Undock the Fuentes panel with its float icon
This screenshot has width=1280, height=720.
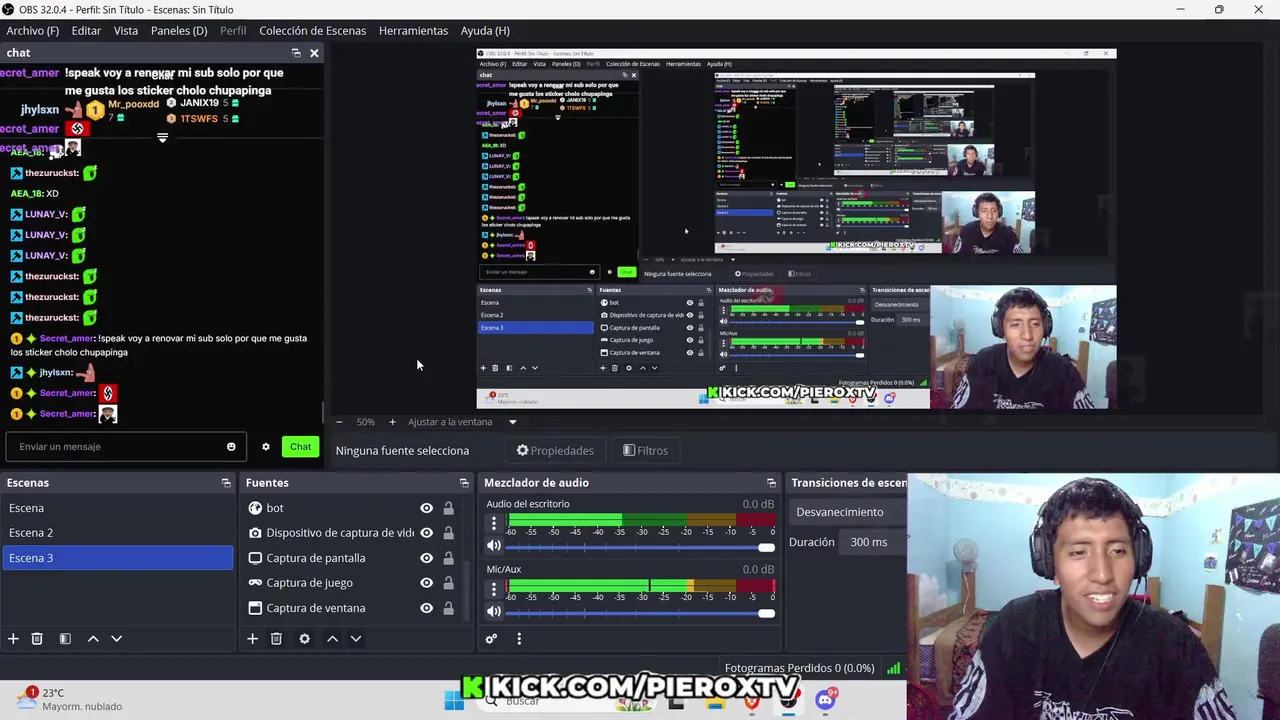point(464,483)
